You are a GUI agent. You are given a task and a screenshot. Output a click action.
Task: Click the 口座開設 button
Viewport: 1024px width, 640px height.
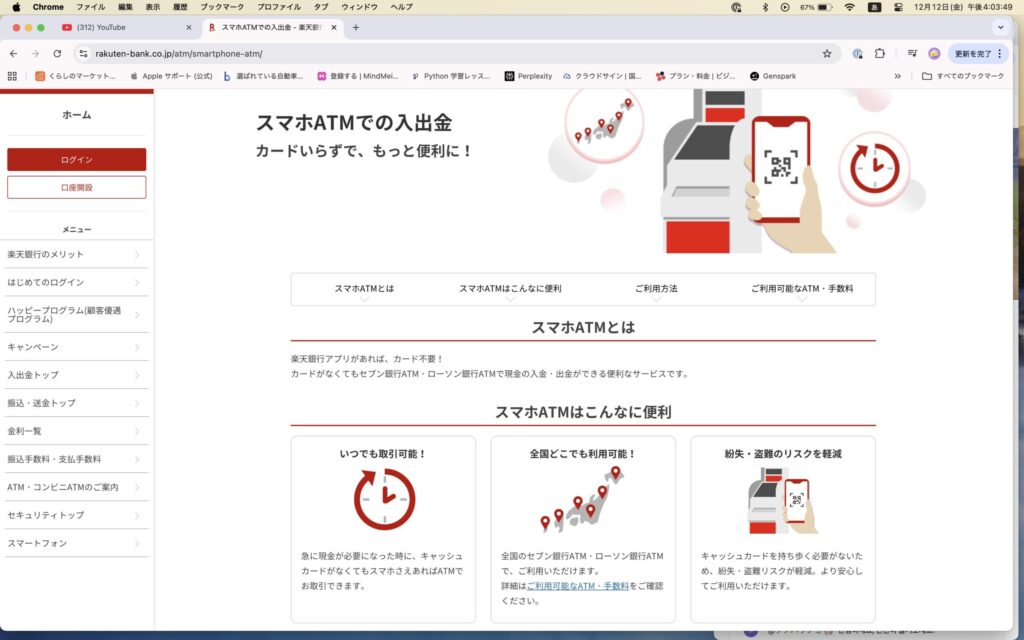(77, 187)
